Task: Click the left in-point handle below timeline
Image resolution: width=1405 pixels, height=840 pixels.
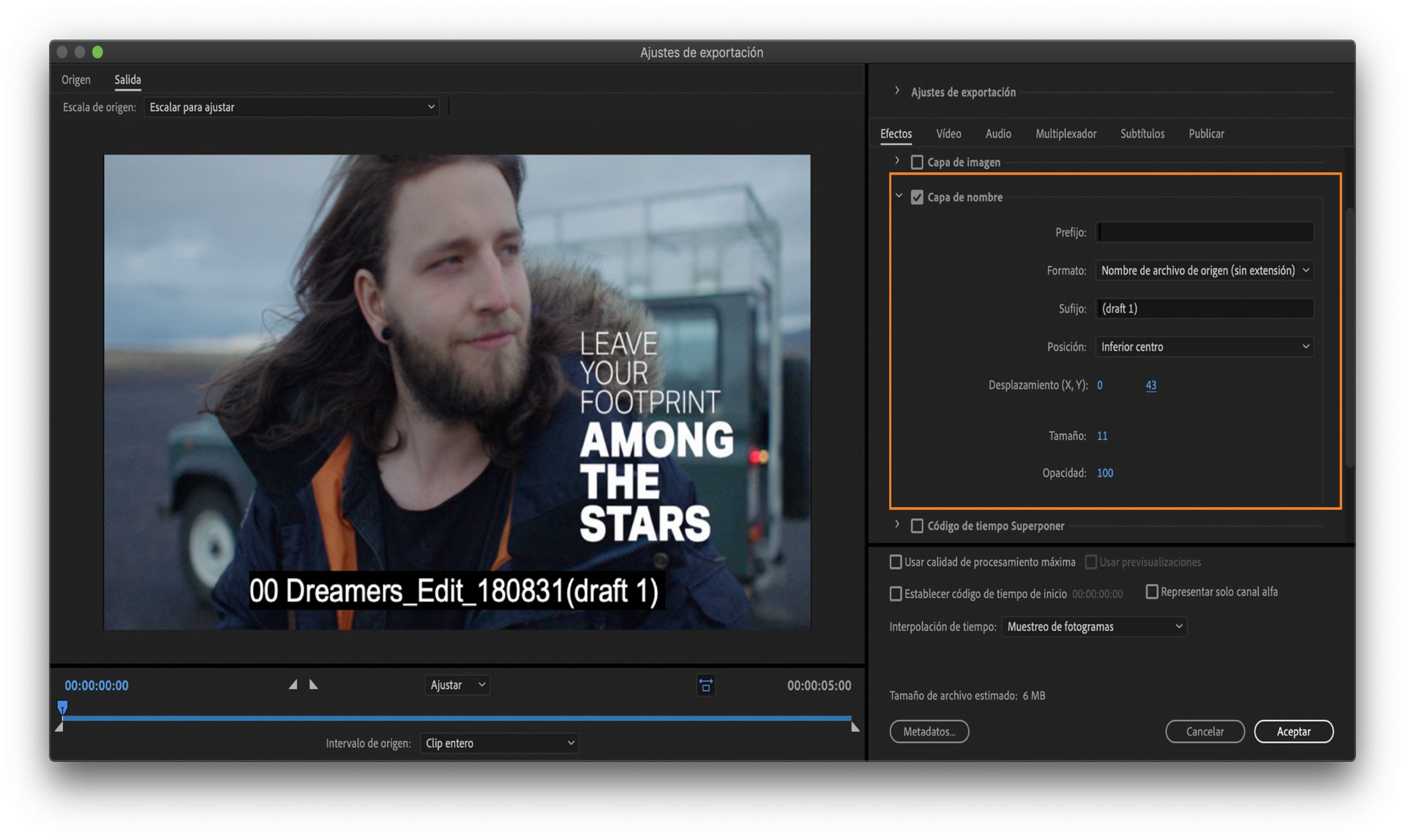Action: pos(59,727)
